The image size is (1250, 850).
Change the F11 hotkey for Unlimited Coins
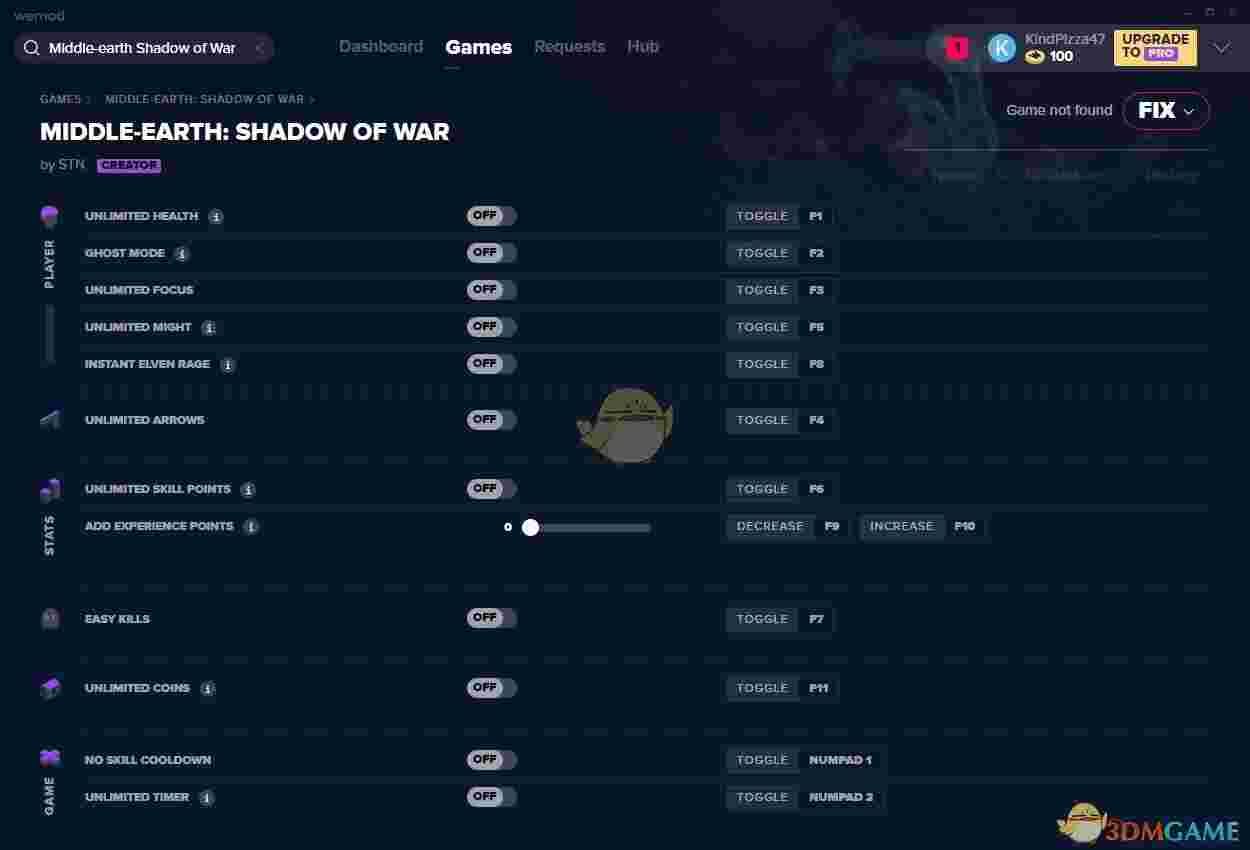click(819, 688)
